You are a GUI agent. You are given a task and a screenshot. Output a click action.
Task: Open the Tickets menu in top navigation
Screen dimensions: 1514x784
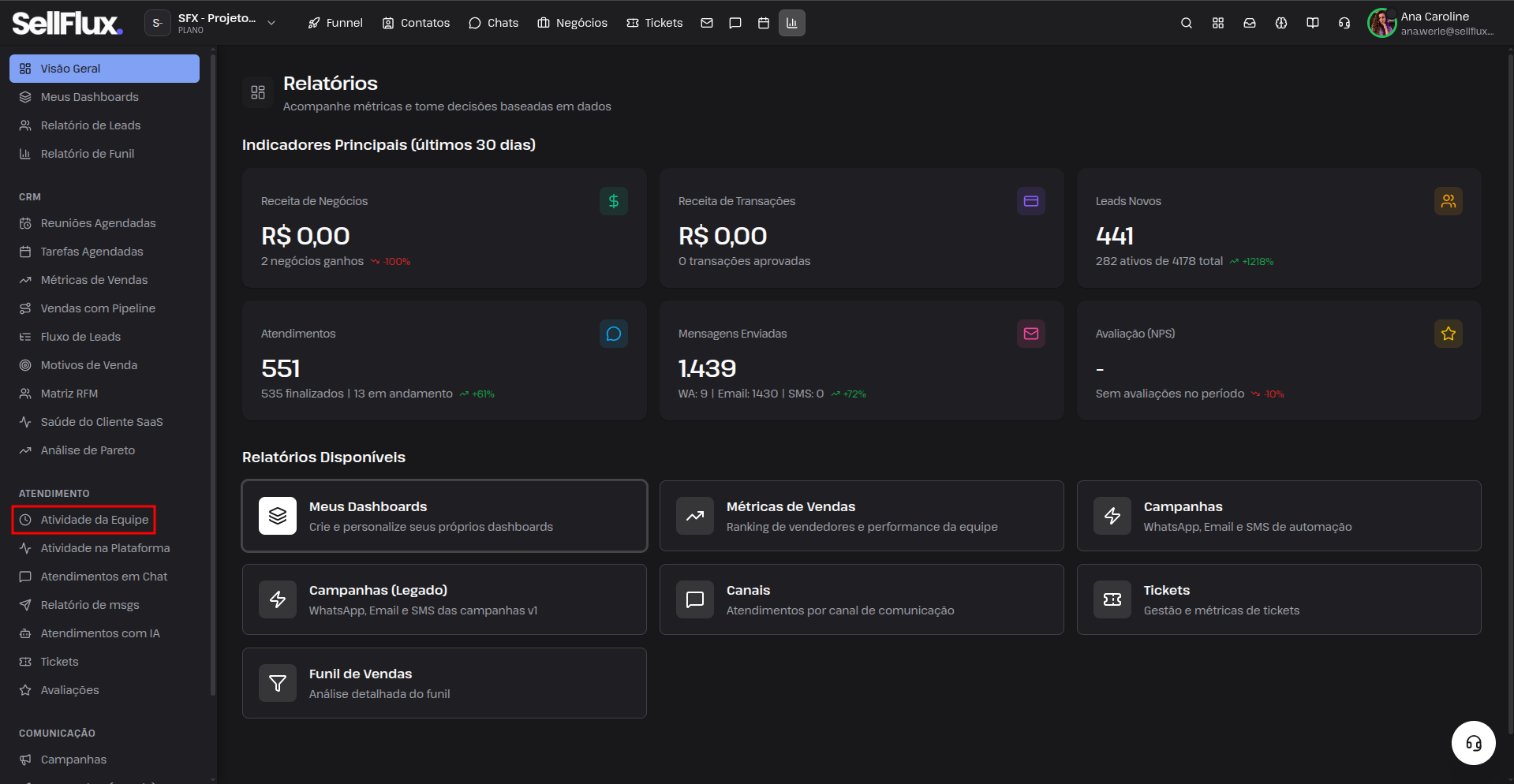click(x=654, y=23)
